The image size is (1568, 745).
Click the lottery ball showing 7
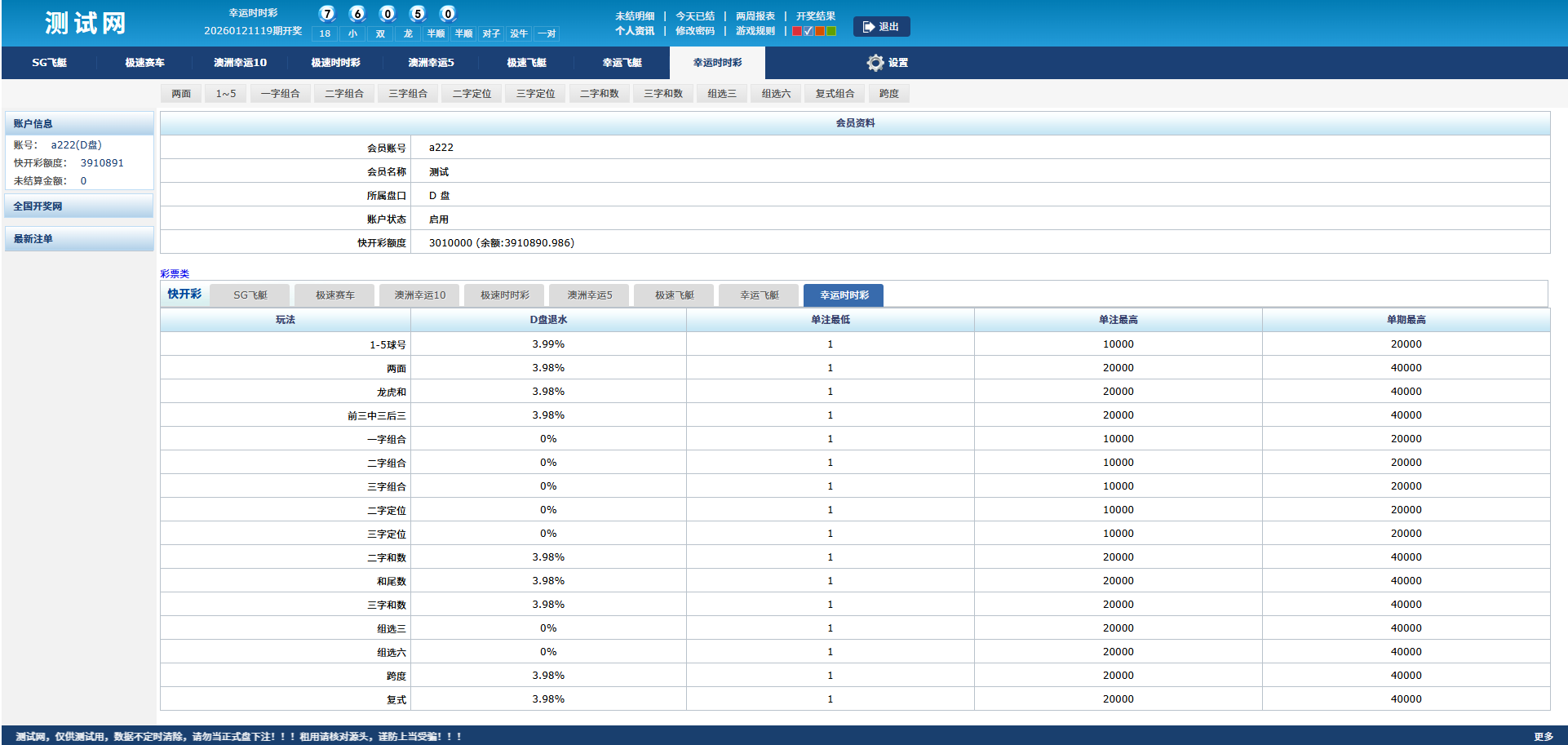[327, 14]
